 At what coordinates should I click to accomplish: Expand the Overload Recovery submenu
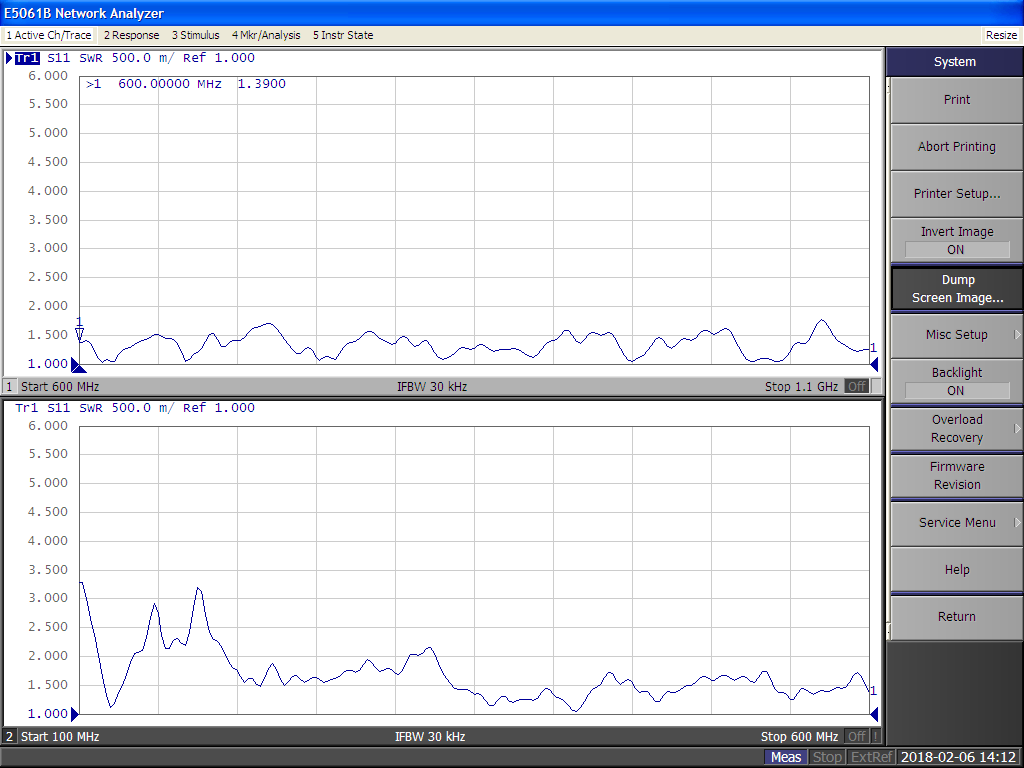(956, 429)
